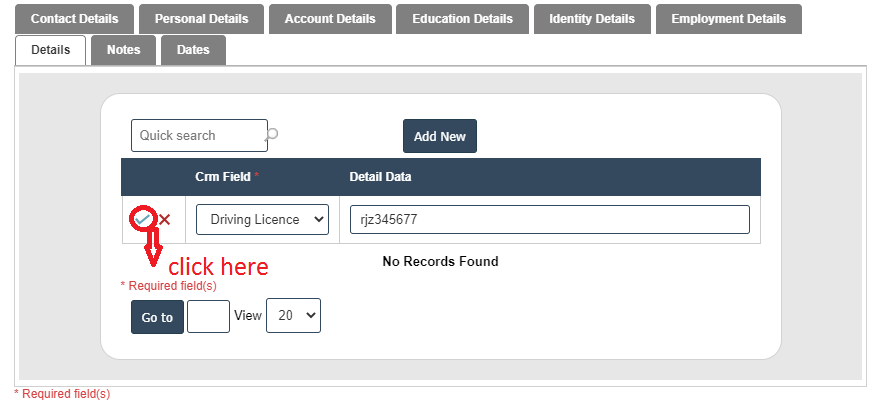Show the Identity Details tab
The image size is (878, 406).
point(592,19)
